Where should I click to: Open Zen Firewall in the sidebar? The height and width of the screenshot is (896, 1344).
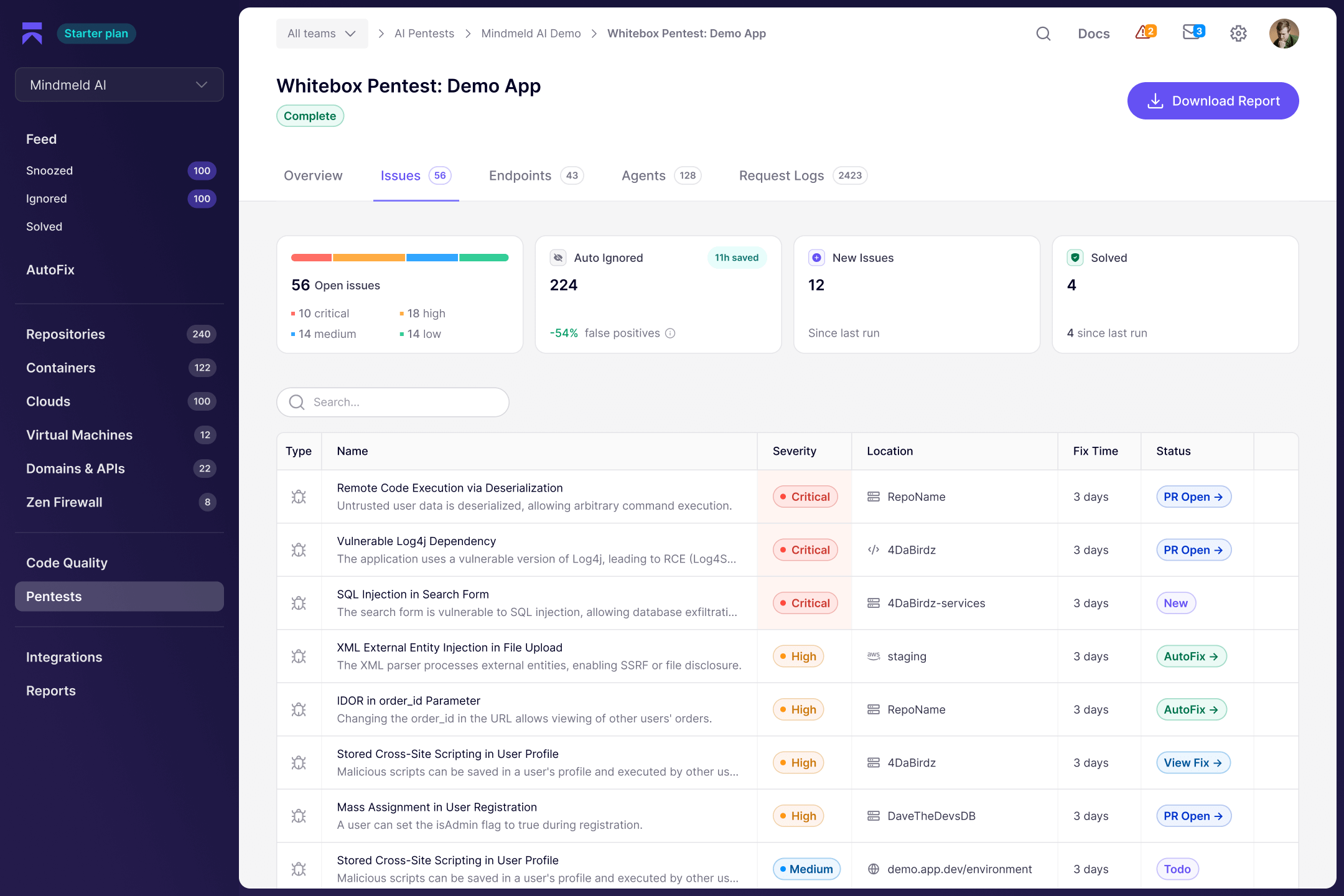[x=64, y=502]
